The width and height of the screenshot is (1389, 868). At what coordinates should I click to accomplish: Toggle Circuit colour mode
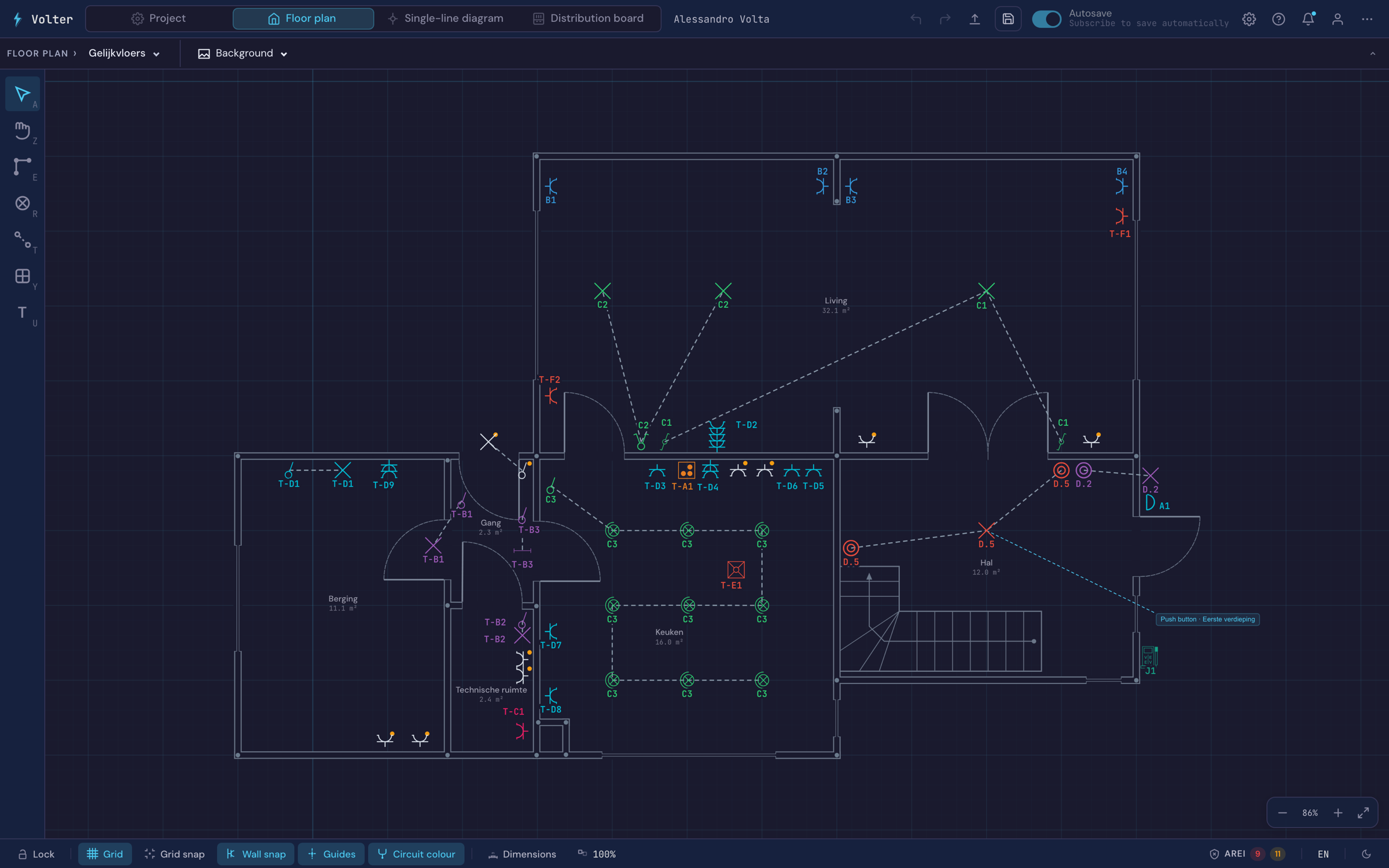pos(416,854)
